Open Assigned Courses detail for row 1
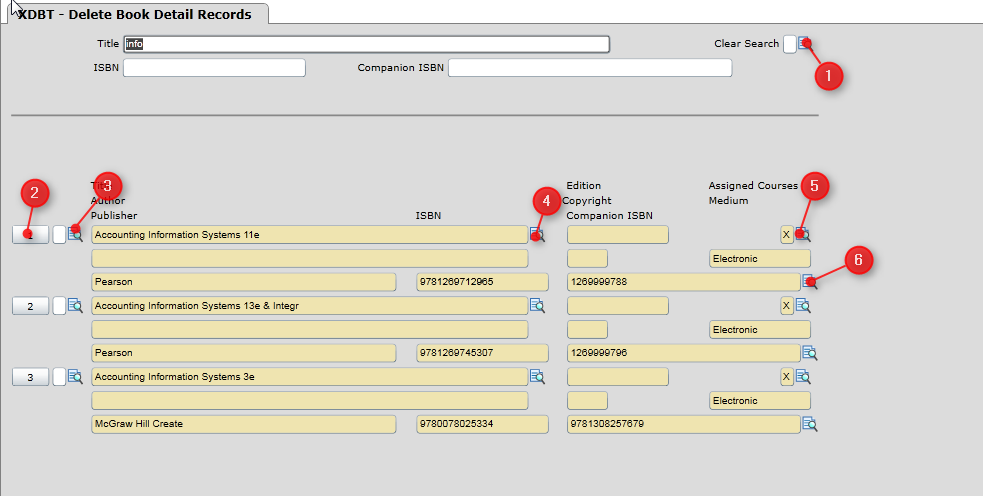This screenshot has height=496, width=983. (x=803, y=235)
